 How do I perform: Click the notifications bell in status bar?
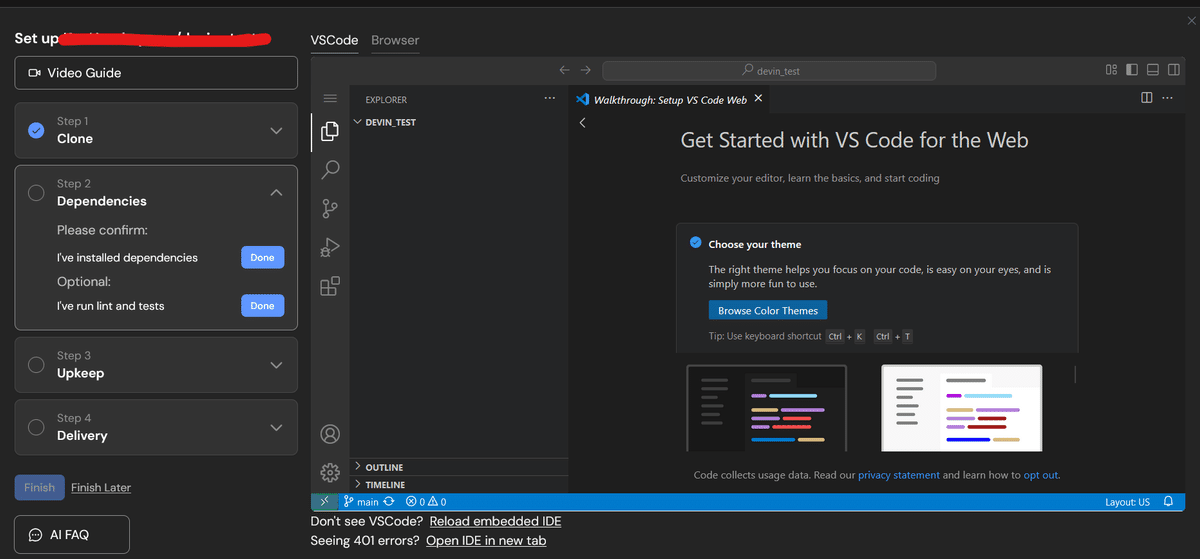[1168, 502]
